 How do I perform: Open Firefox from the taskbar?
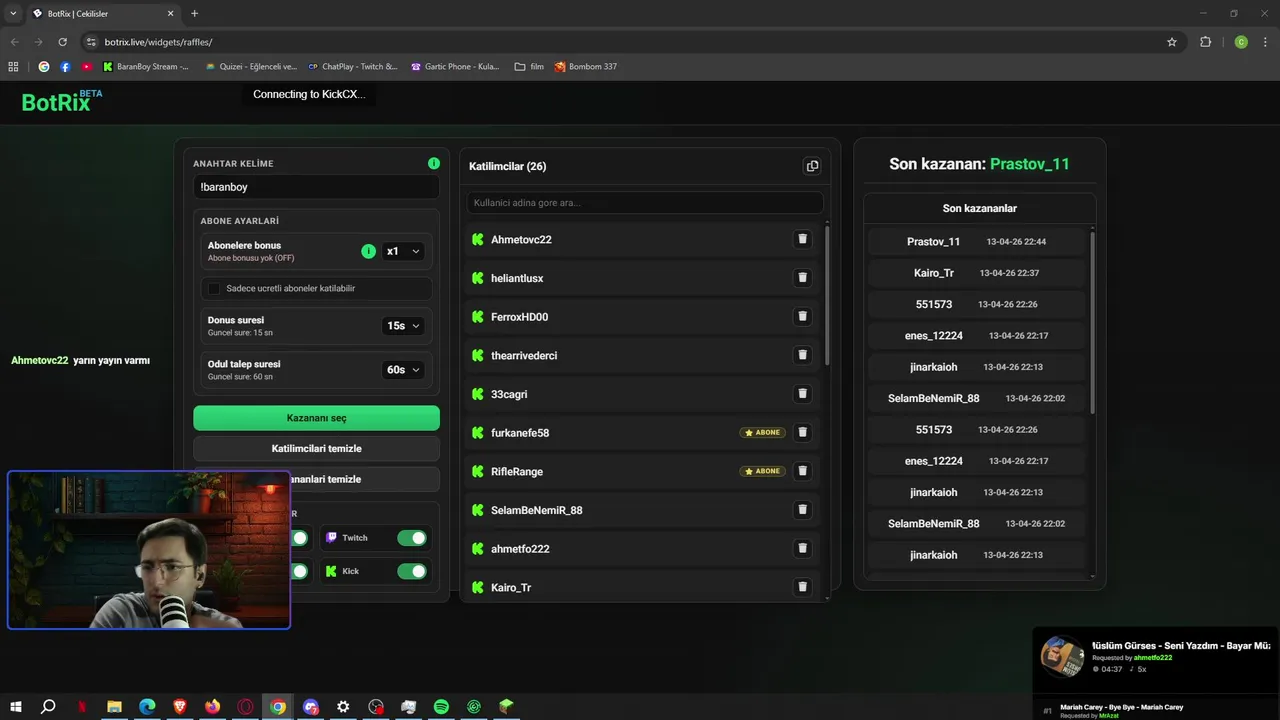212,707
